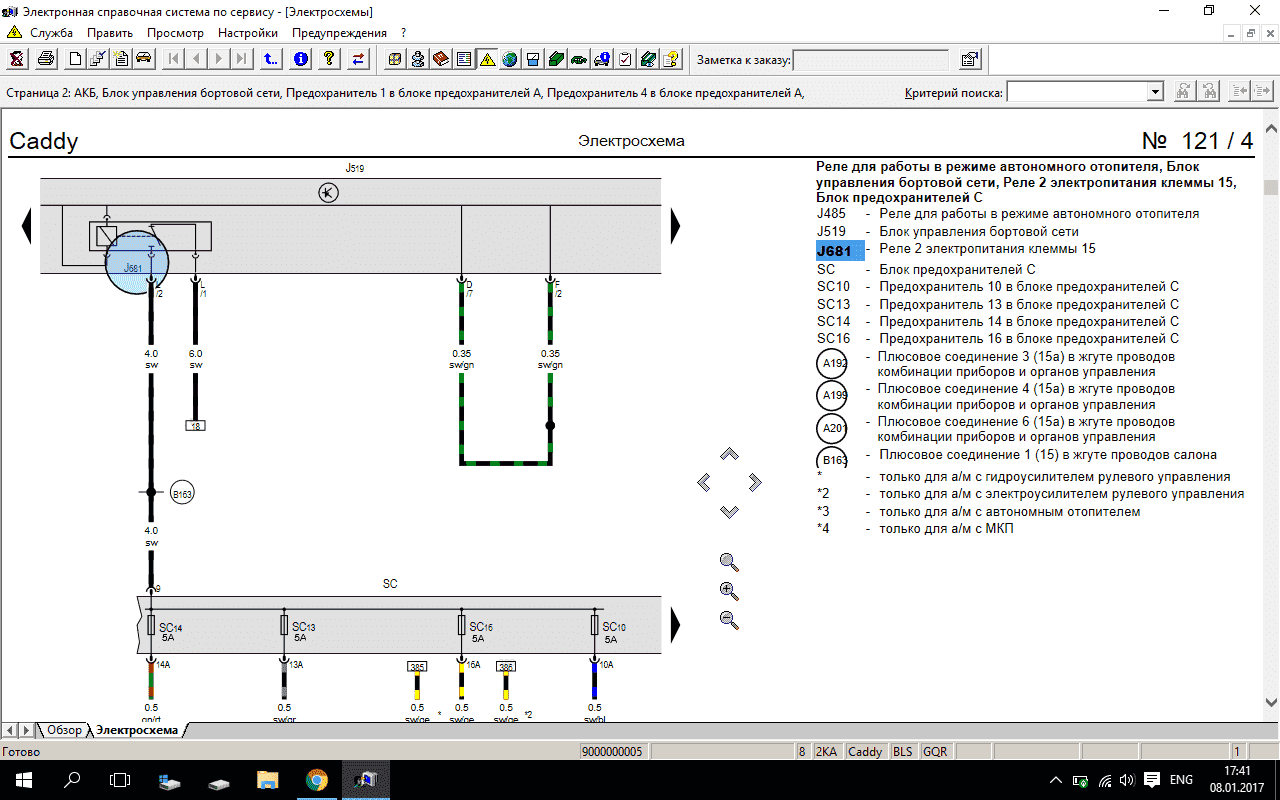Viewport: 1280px width, 800px height.
Task: Click the second binoculars search icon
Action: pos(1210,91)
